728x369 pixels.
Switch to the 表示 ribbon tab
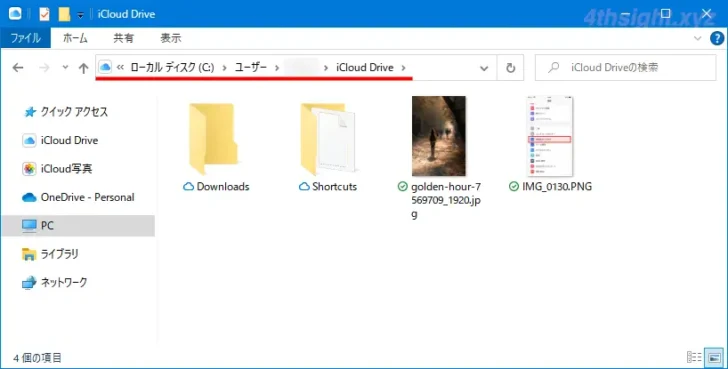[170, 38]
